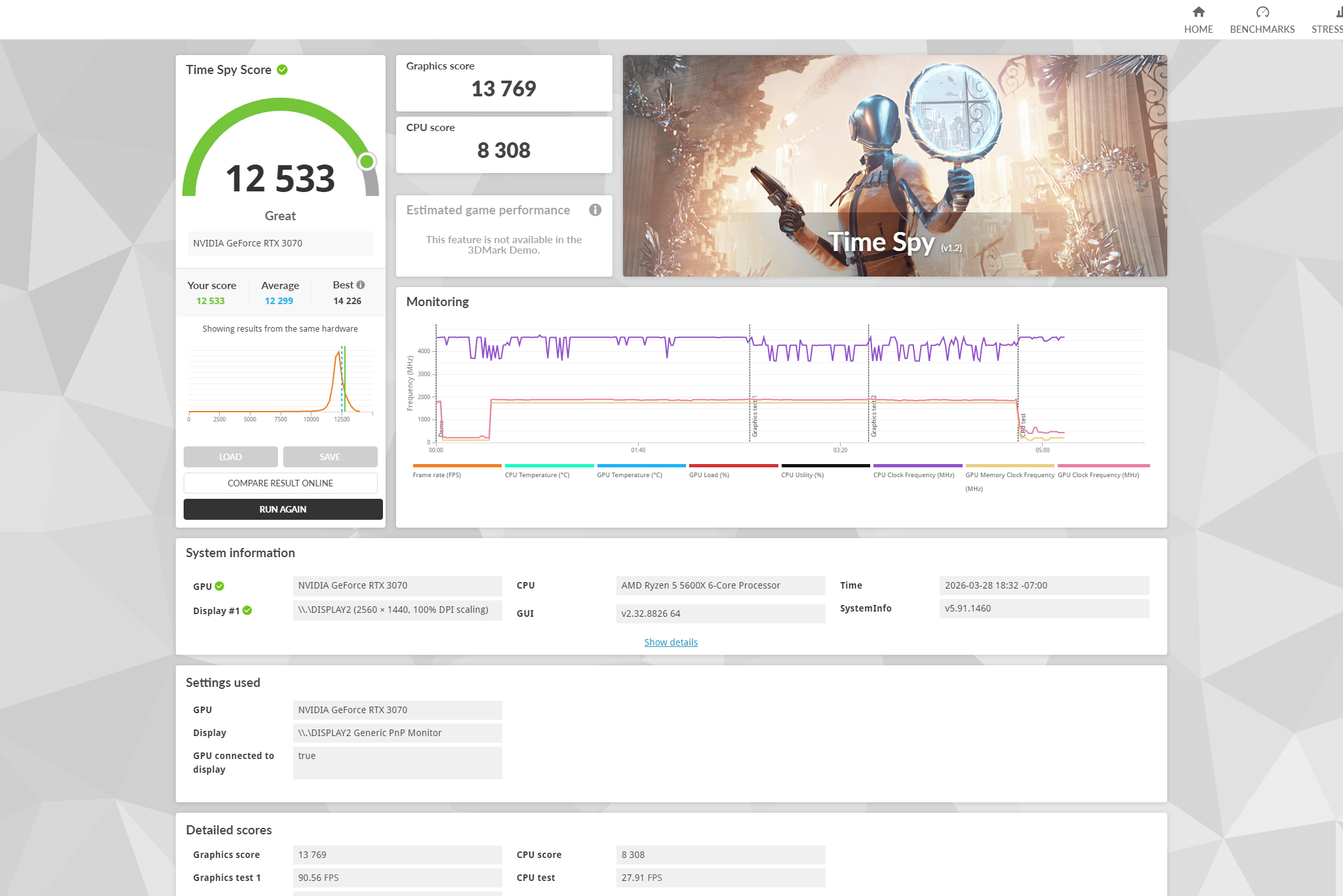The image size is (1343, 896).
Task: Click COMPARE RESULT ONLINE button
Action: point(280,483)
